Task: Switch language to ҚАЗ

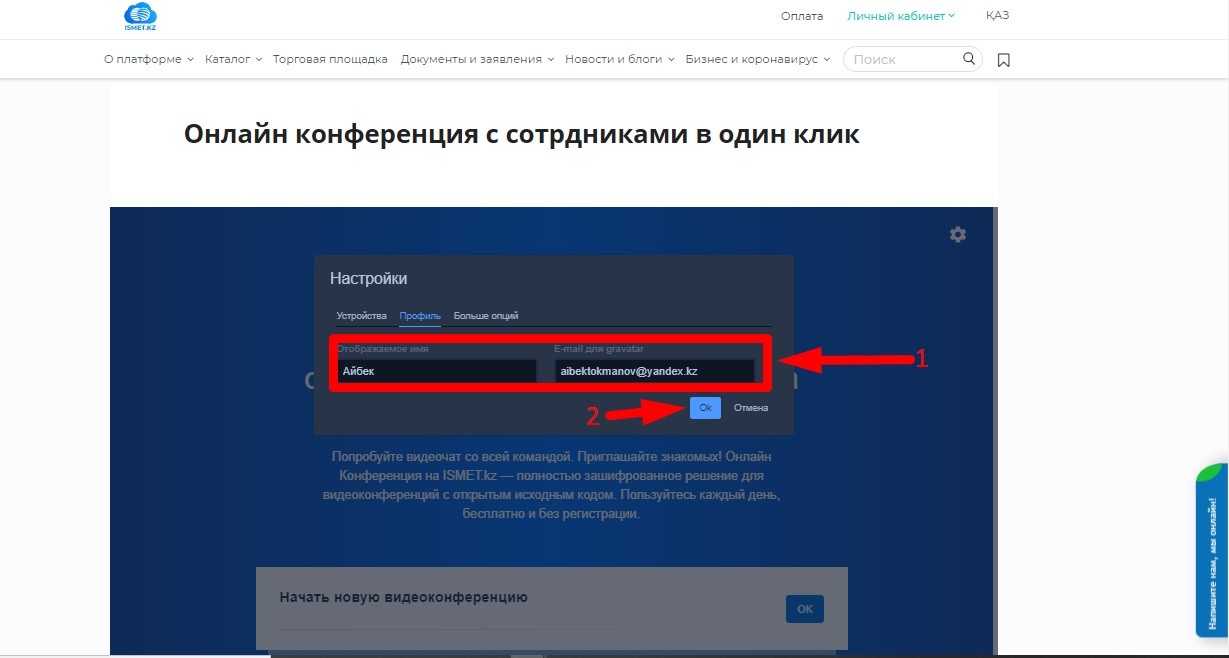Action: tap(997, 16)
